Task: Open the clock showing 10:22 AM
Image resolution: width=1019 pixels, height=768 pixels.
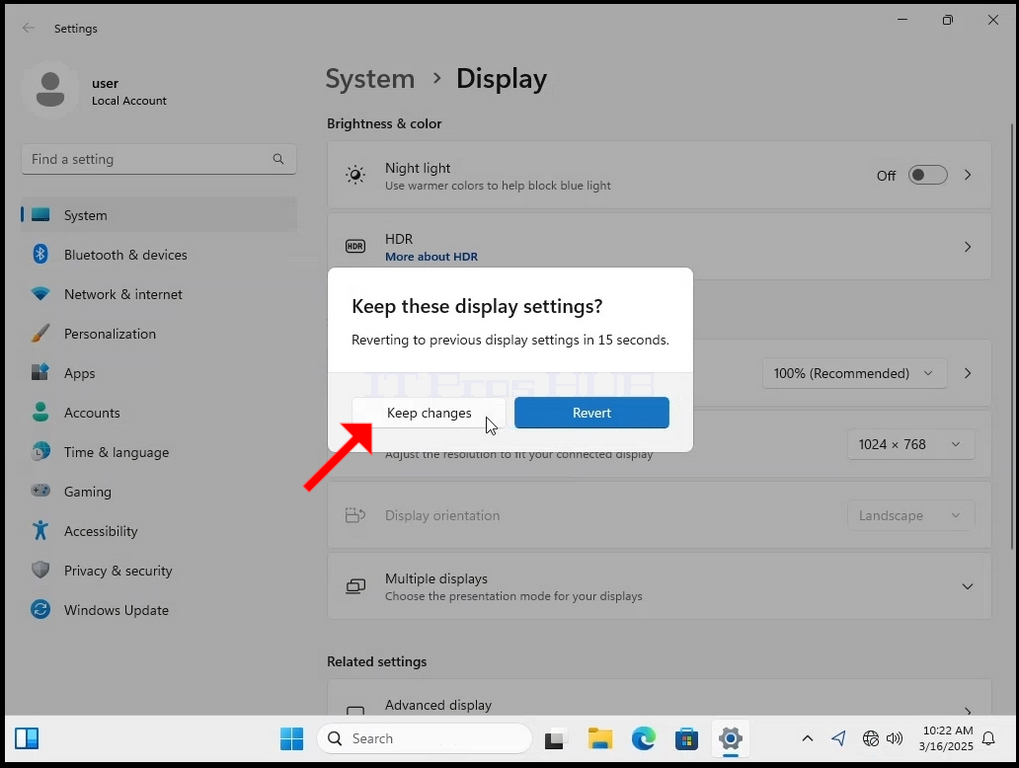Action: coord(946,739)
